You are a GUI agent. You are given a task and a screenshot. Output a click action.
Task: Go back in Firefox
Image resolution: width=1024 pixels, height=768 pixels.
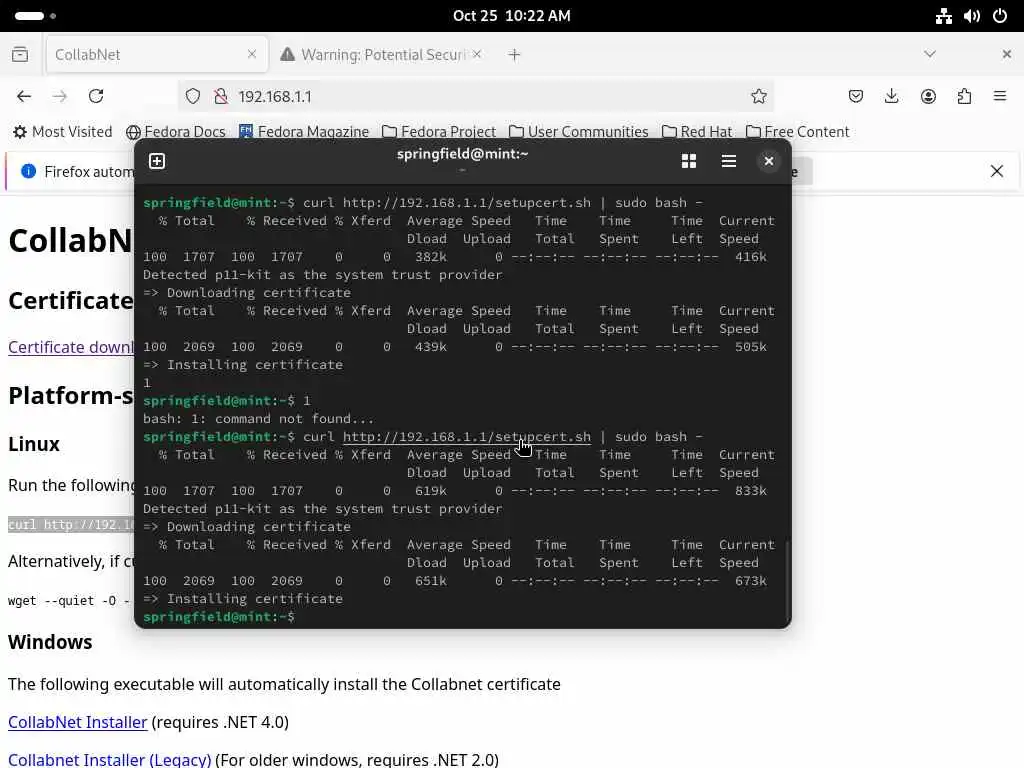coord(24,97)
